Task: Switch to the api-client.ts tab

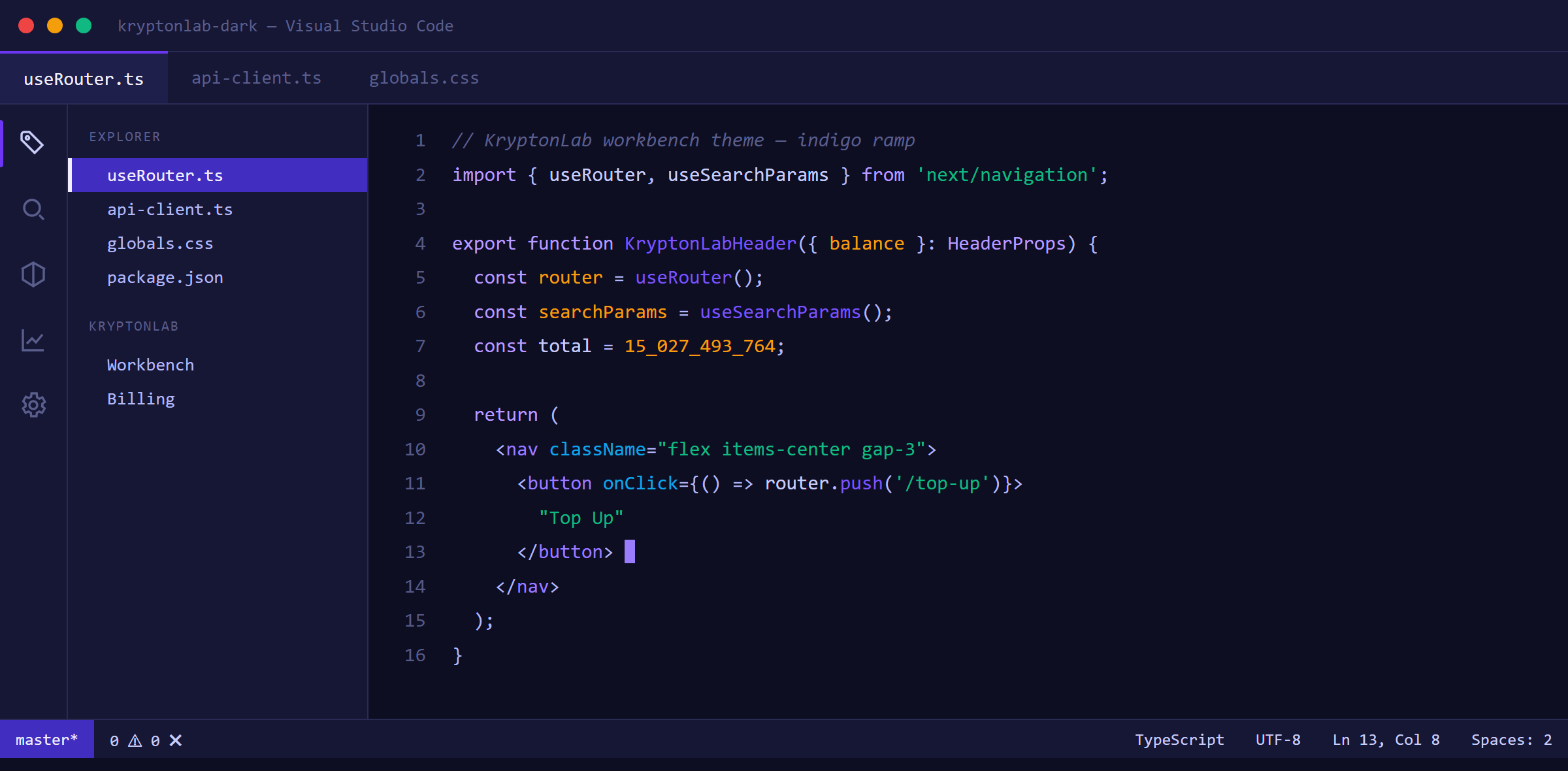Action: pos(257,78)
